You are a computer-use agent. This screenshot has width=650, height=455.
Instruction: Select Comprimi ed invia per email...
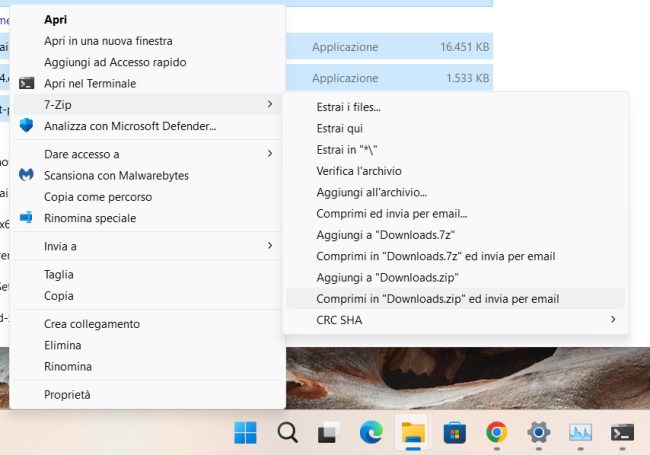click(x=392, y=213)
